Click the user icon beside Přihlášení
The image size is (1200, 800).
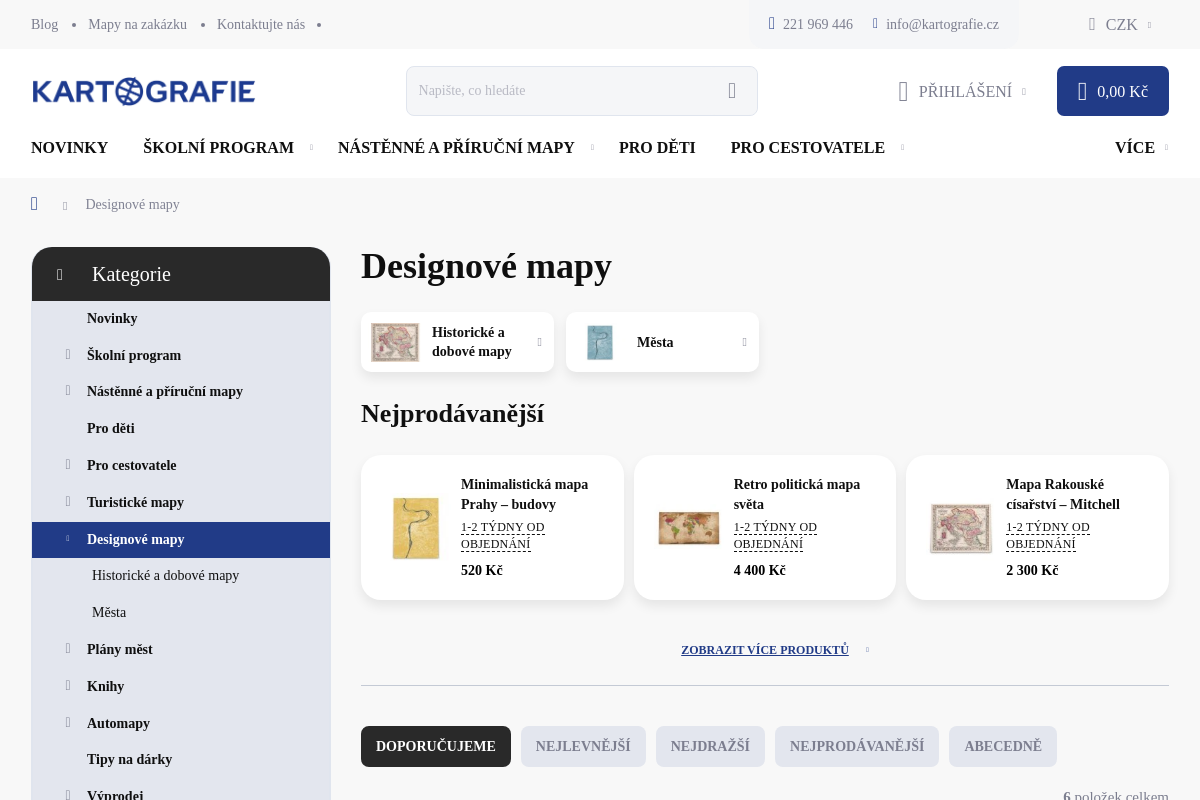(903, 92)
